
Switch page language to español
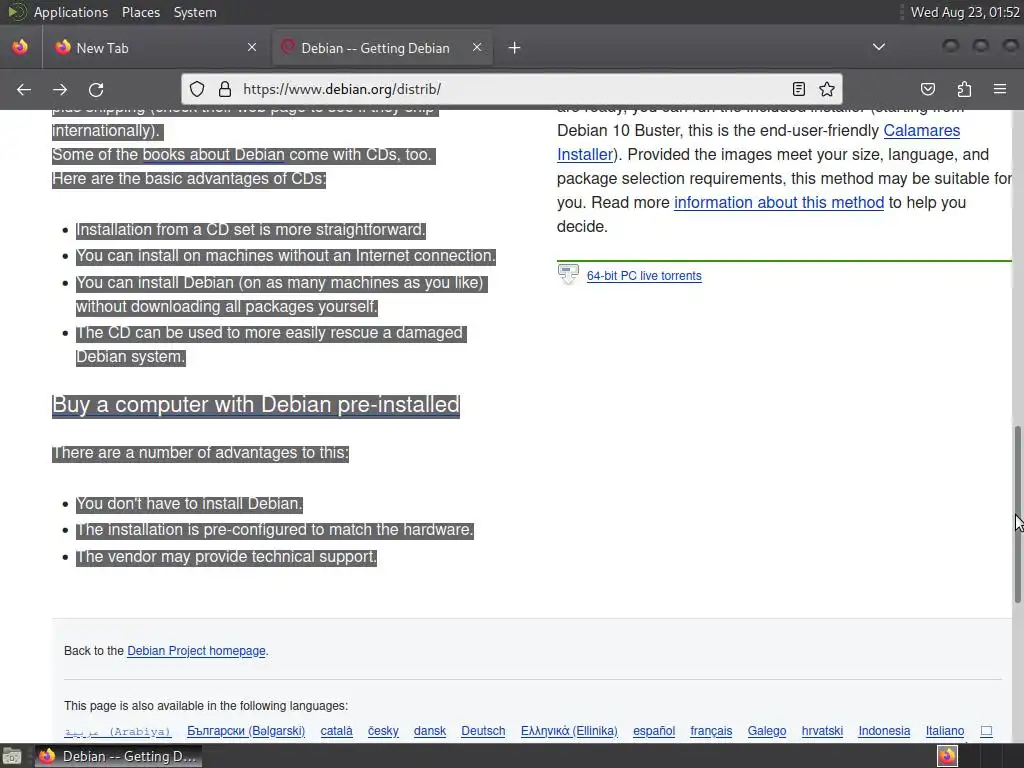coord(654,731)
